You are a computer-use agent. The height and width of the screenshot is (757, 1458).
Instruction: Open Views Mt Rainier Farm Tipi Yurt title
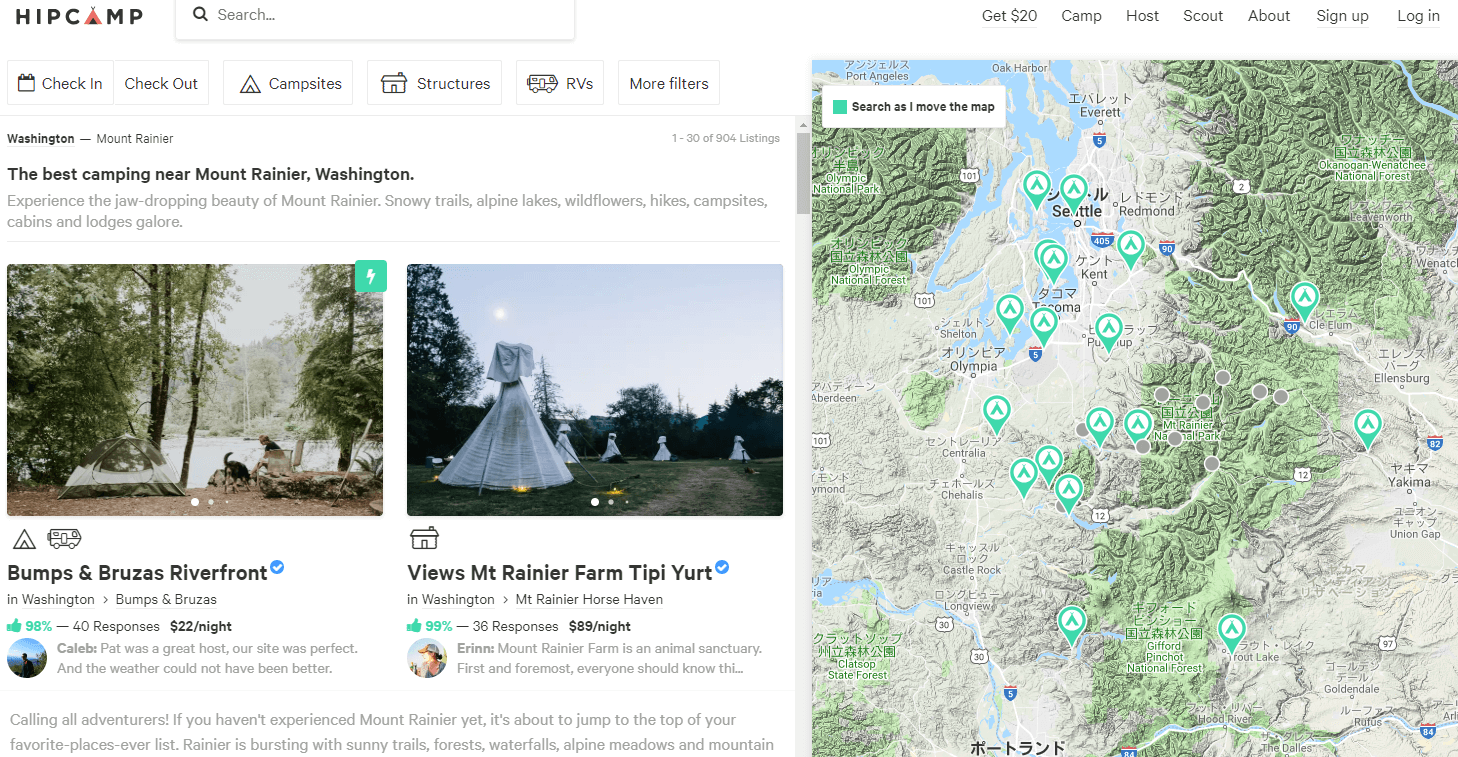tap(560, 573)
